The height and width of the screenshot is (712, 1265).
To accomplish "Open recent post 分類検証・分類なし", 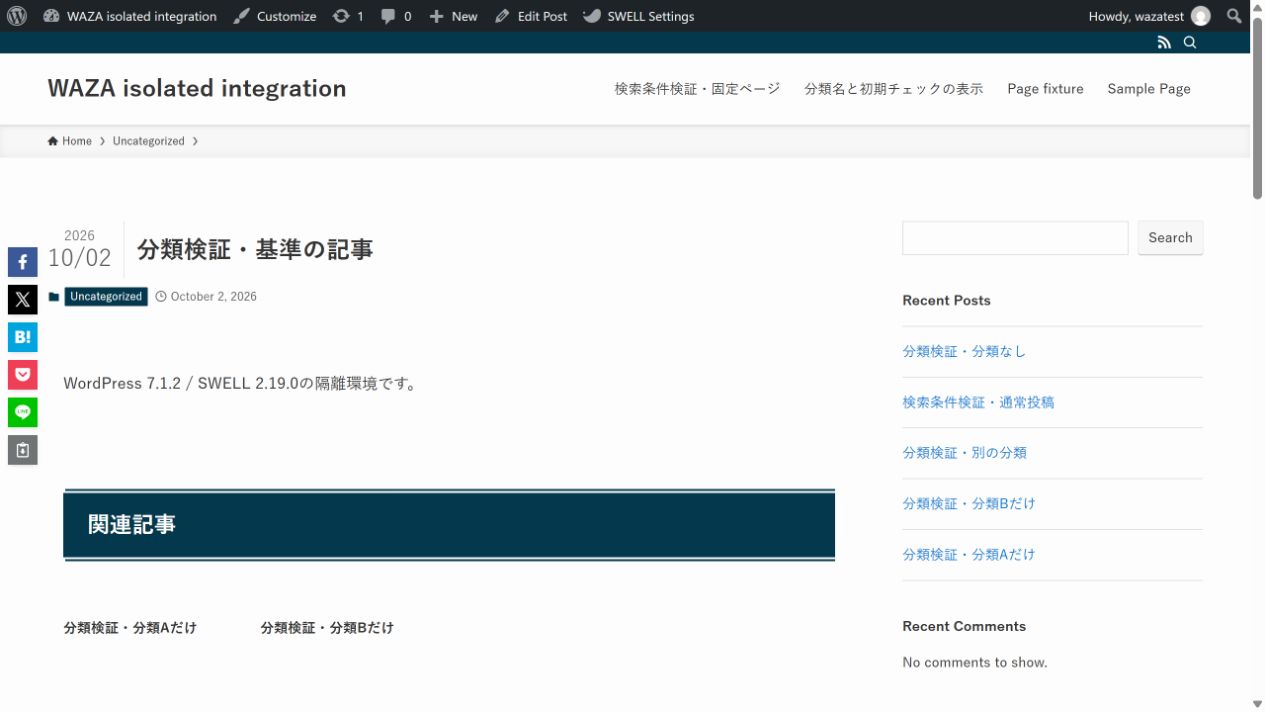I will (x=964, y=351).
